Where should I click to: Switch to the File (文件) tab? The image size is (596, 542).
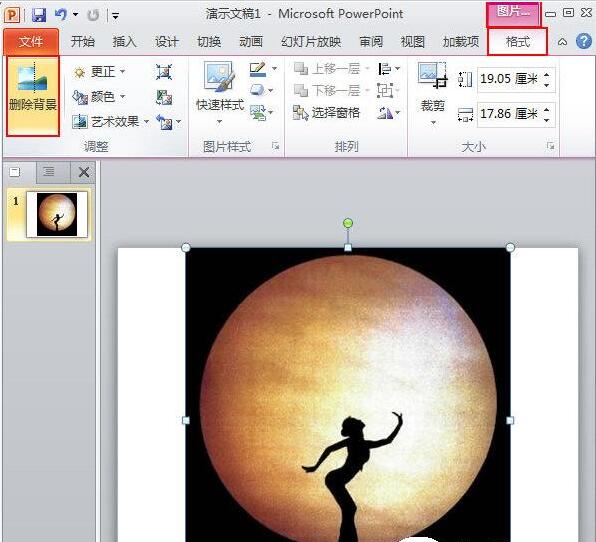click(x=31, y=41)
